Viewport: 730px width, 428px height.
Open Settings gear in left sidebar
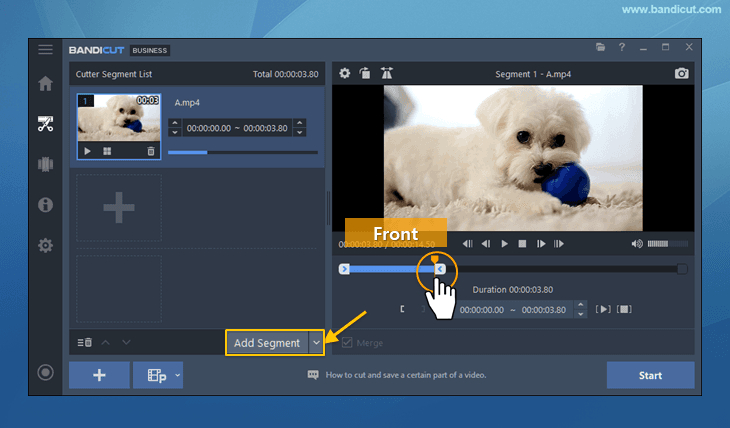tap(45, 245)
